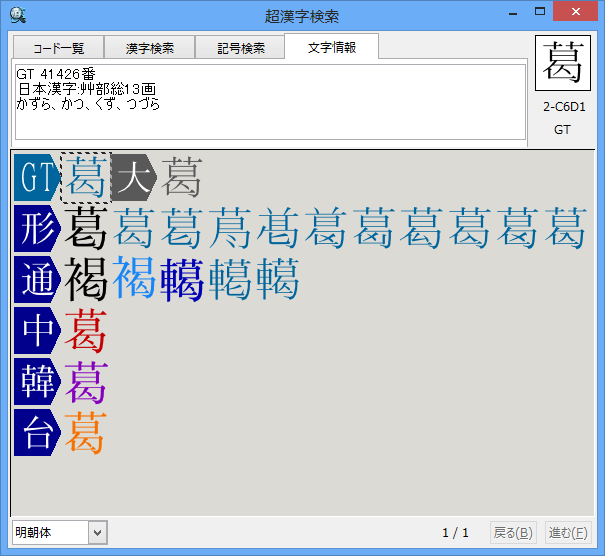
Task: Open the 記号検索 tab
Action: click(x=239, y=48)
